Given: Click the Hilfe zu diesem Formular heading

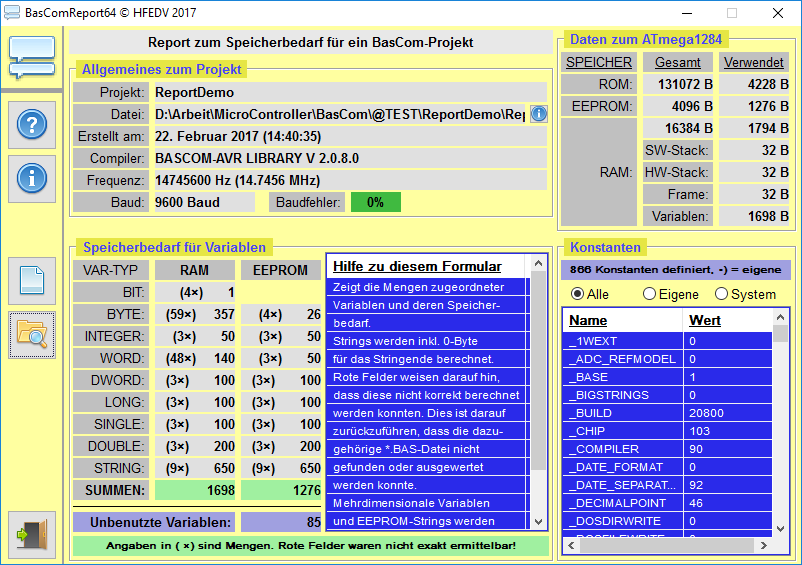Looking at the screenshot, I should 417,266.
